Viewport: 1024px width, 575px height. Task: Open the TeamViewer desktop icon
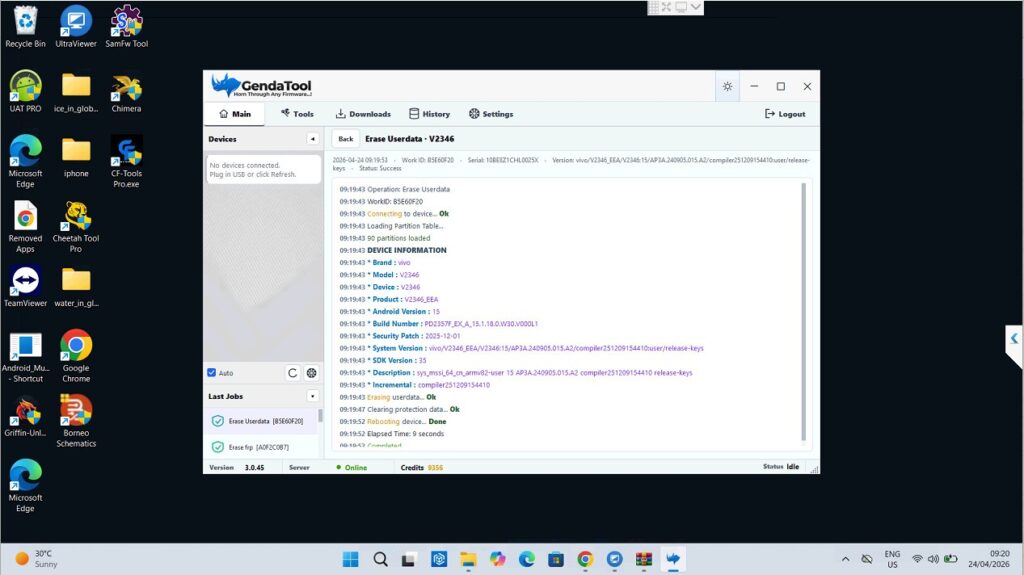(x=25, y=286)
